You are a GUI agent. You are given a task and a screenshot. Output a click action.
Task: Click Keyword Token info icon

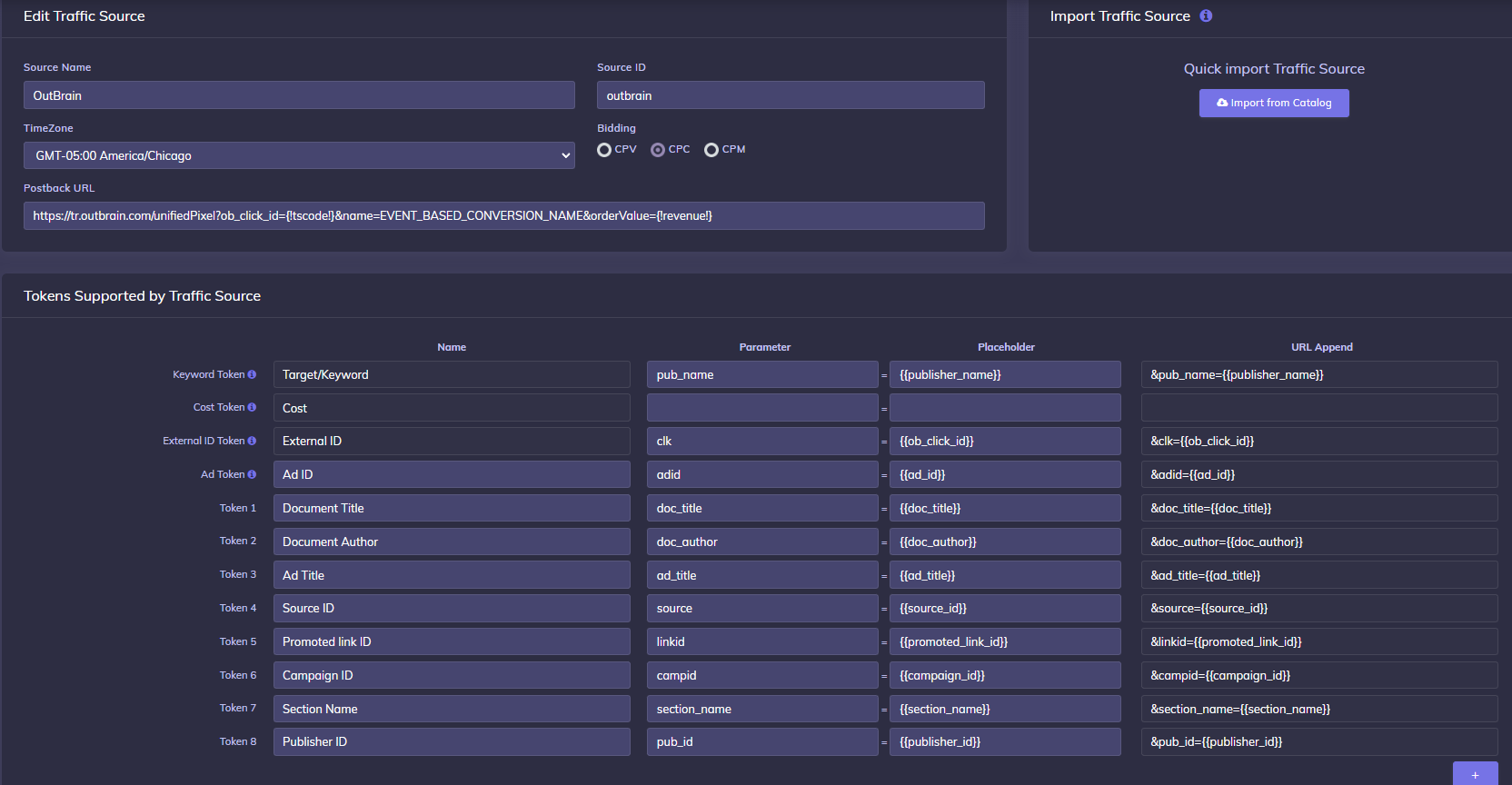click(x=252, y=374)
